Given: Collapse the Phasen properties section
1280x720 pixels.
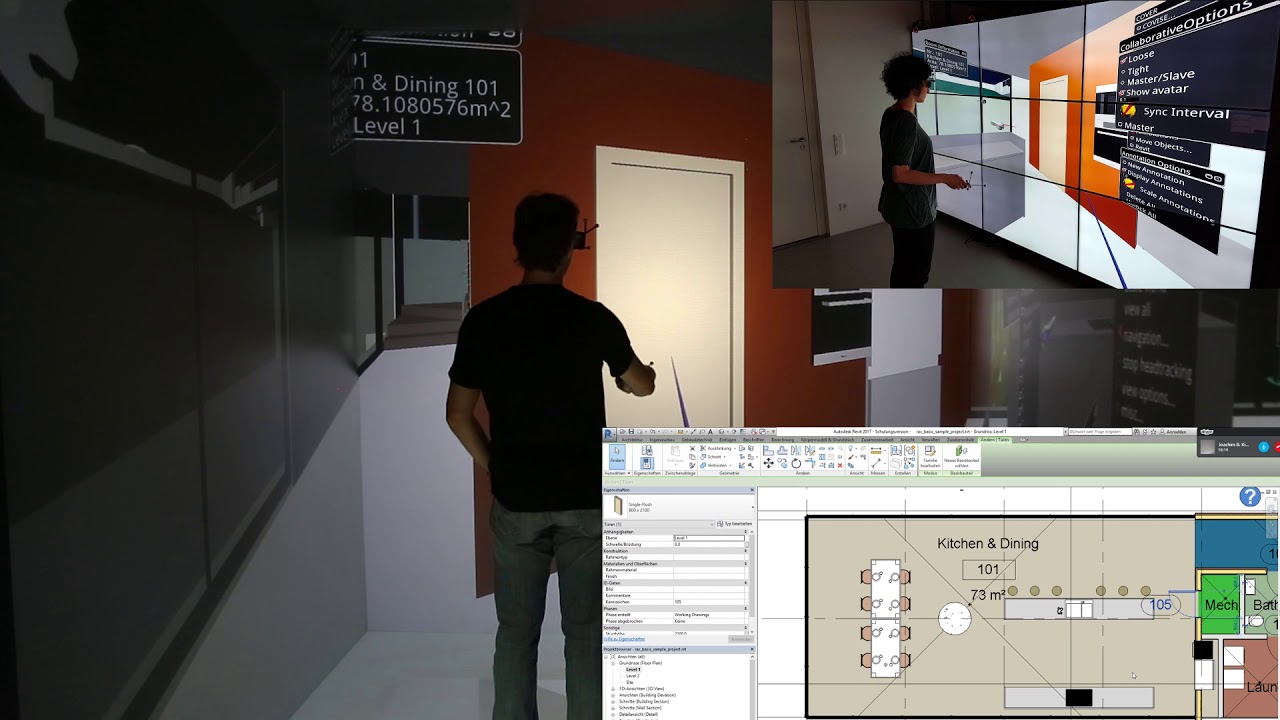Looking at the screenshot, I should [746, 608].
